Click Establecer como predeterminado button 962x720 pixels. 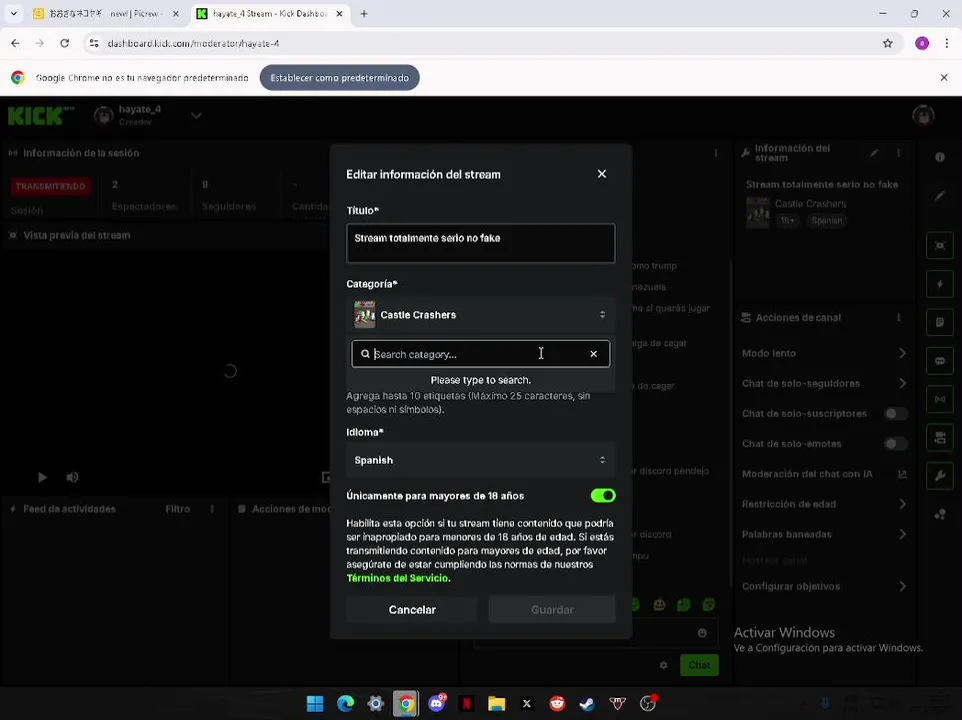tap(339, 78)
